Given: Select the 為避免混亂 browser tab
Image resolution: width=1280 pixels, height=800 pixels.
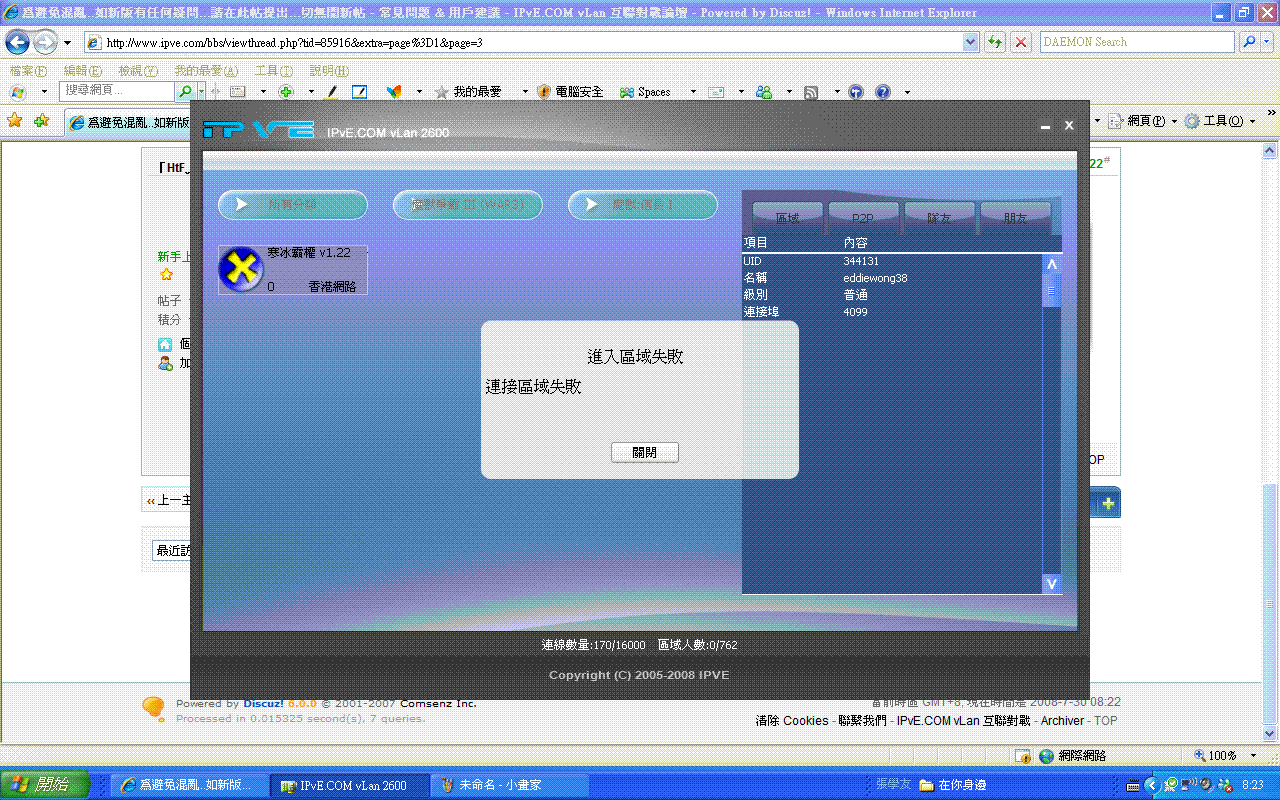Looking at the screenshot, I should (128, 122).
